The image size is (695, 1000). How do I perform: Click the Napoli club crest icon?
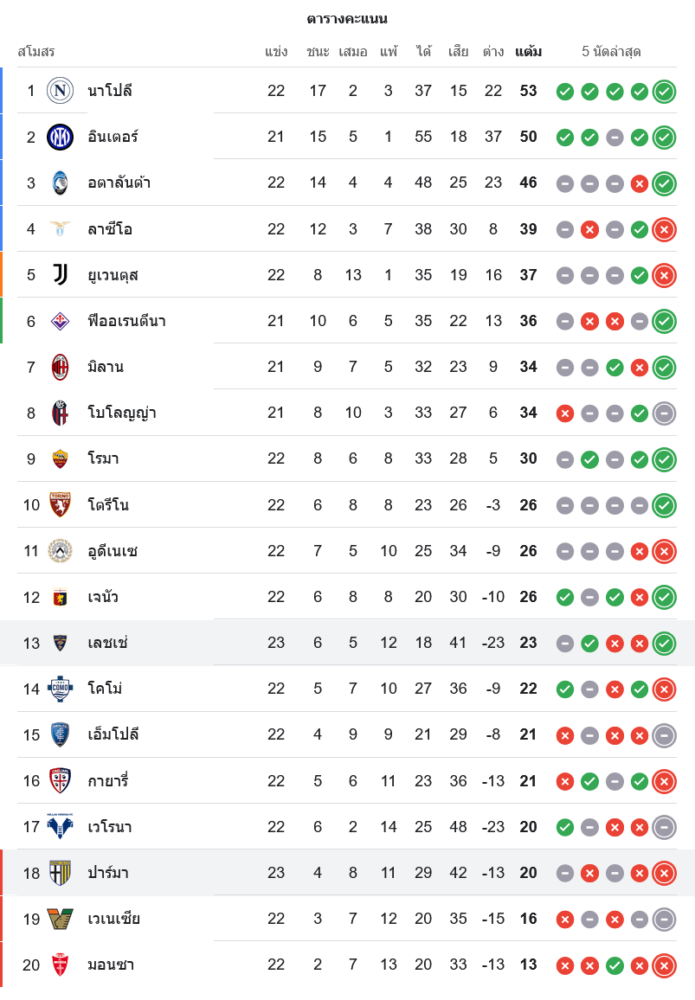coord(60,91)
